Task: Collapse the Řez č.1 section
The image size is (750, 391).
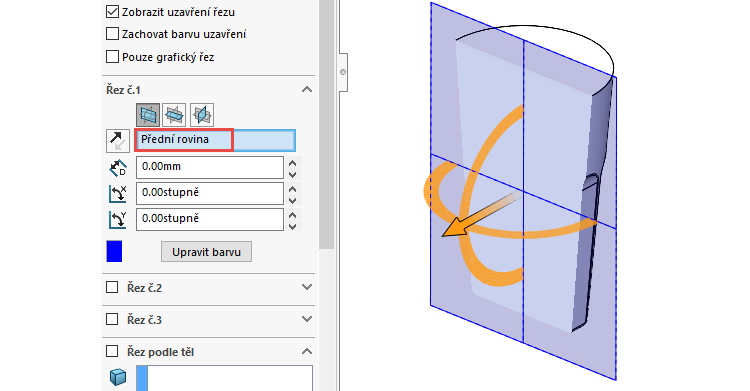Action: pos(307,89)
